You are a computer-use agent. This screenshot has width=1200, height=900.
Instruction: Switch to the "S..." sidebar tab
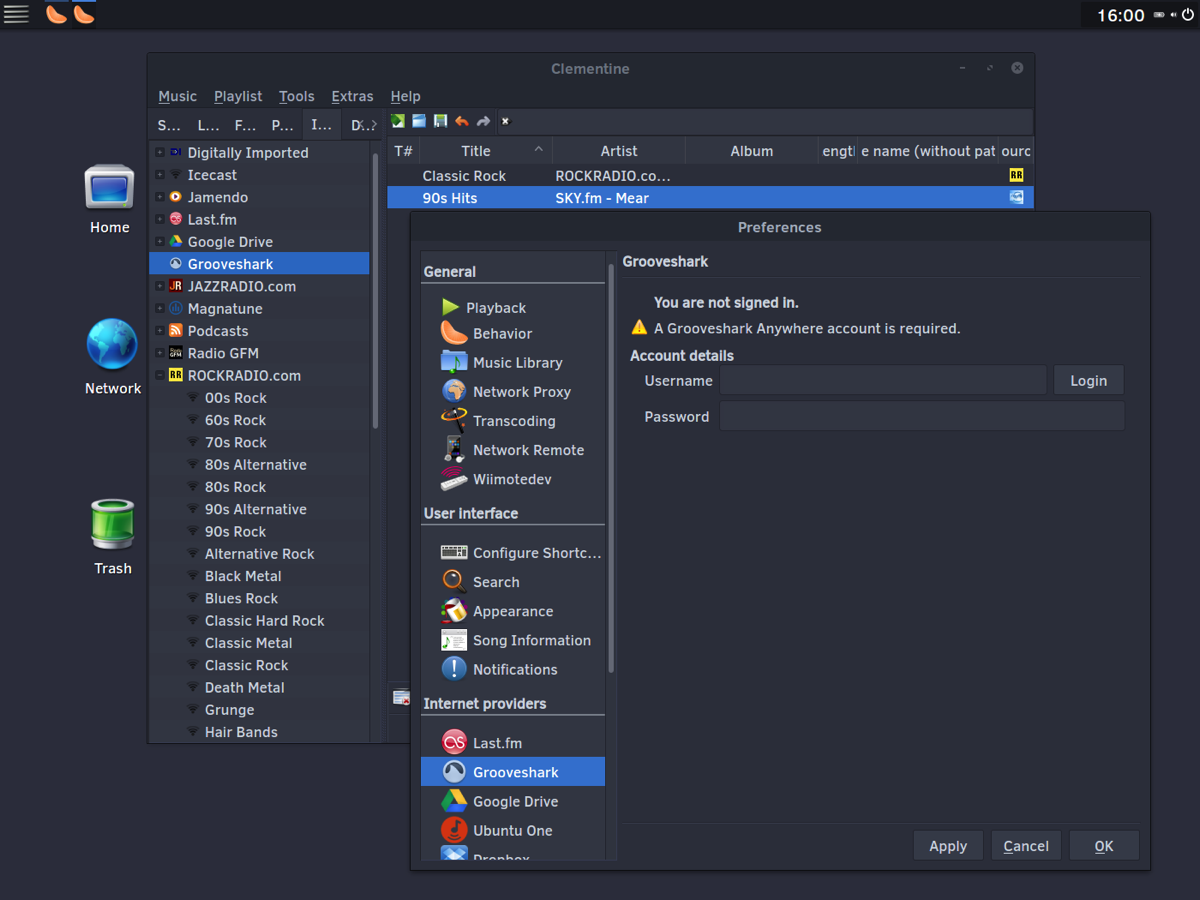pos(169,125)
